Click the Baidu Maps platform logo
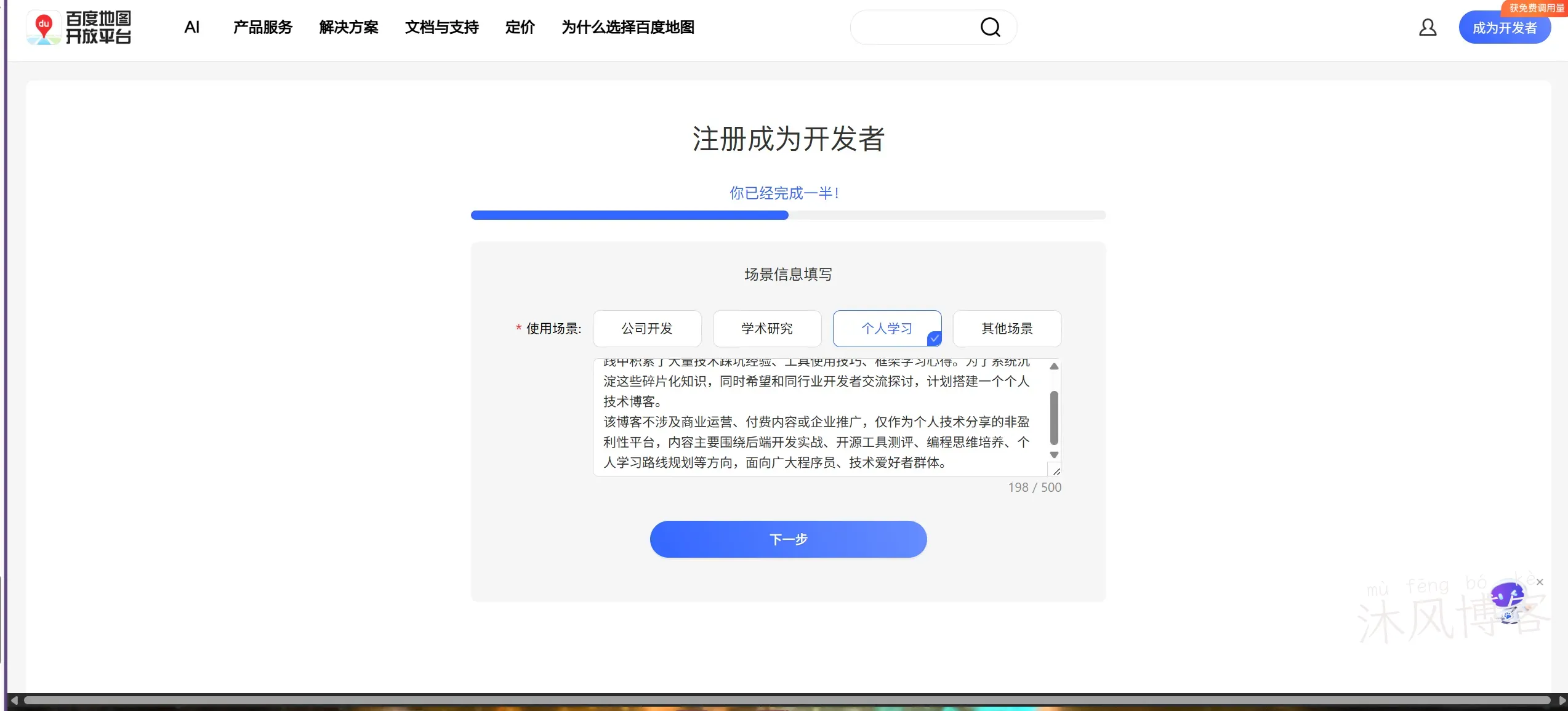 point(79,27)
